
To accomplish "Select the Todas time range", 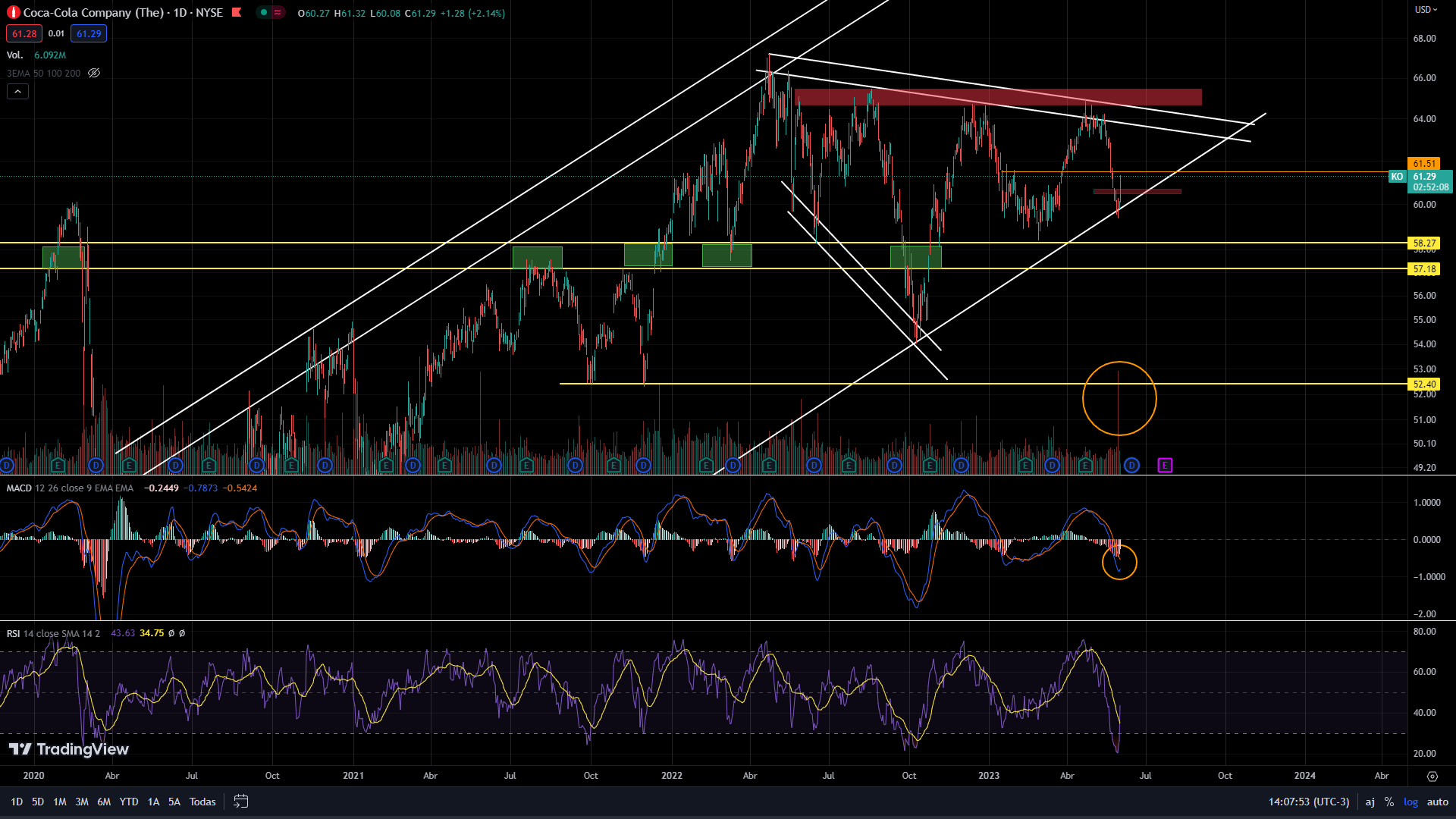I will 202,802.
